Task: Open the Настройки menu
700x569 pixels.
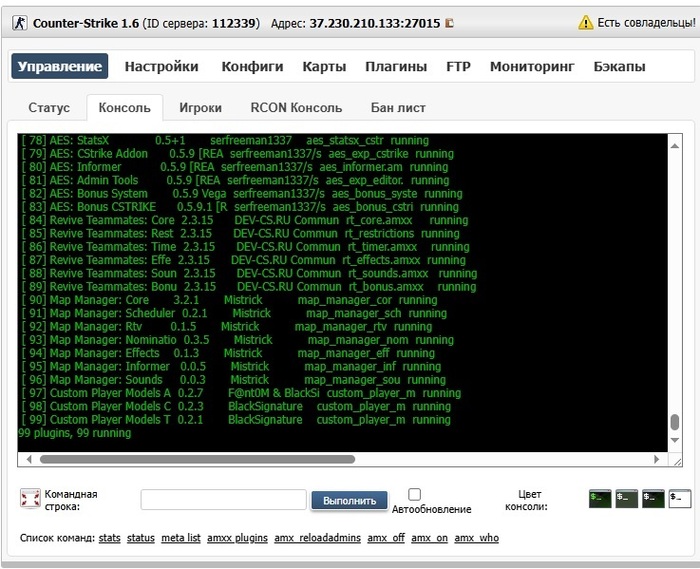Action: [161, 67]
